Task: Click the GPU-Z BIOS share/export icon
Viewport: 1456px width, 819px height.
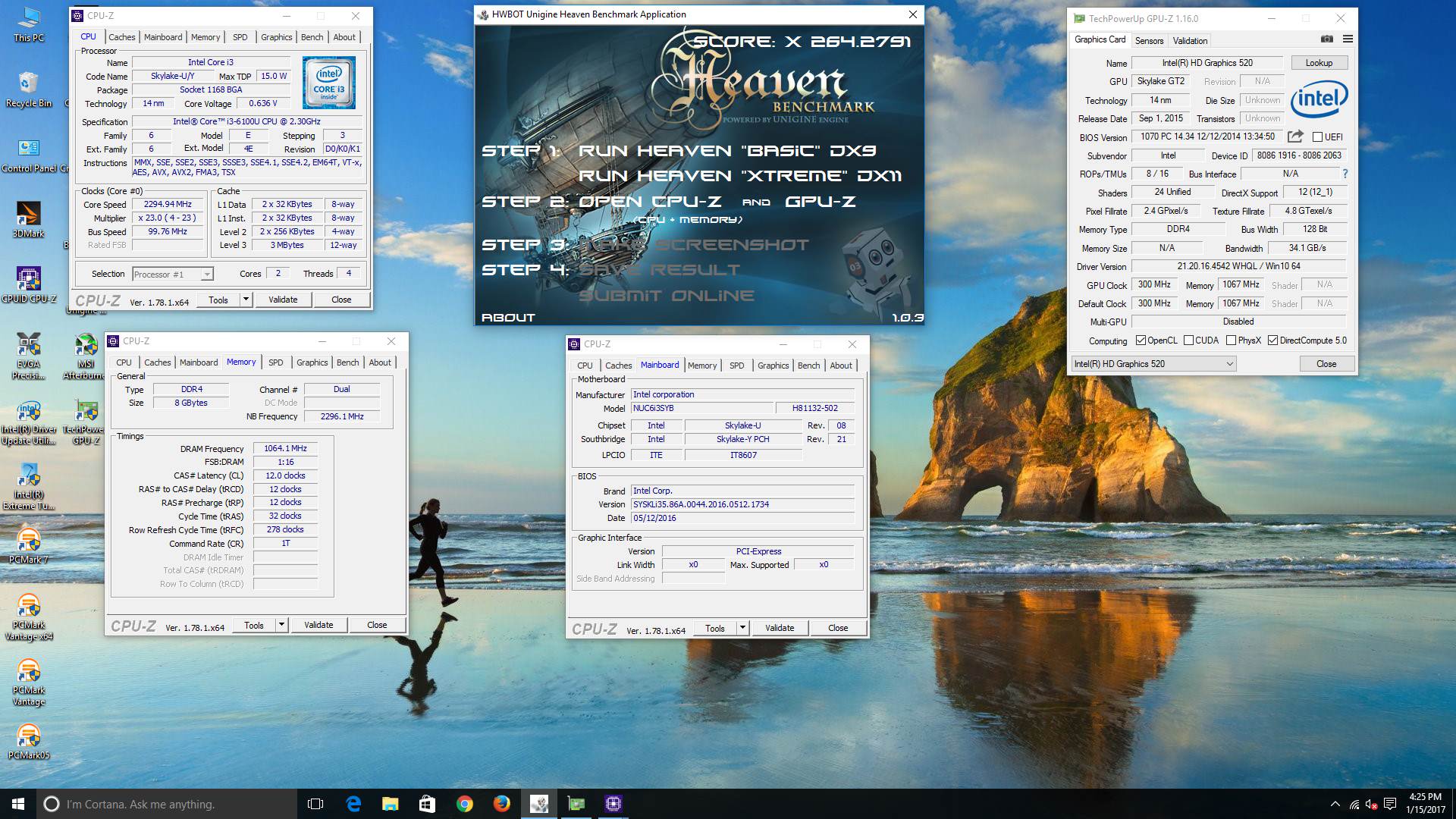Action: point(1295,136)
